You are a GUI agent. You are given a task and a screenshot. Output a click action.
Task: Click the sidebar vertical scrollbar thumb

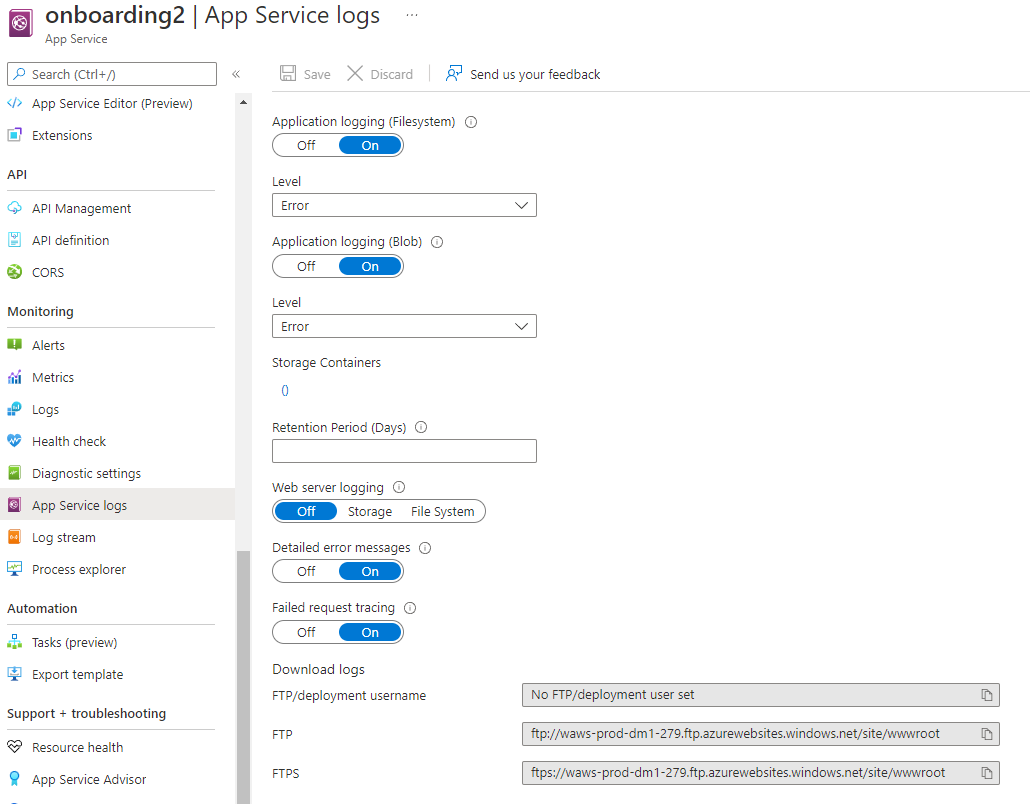243,677
